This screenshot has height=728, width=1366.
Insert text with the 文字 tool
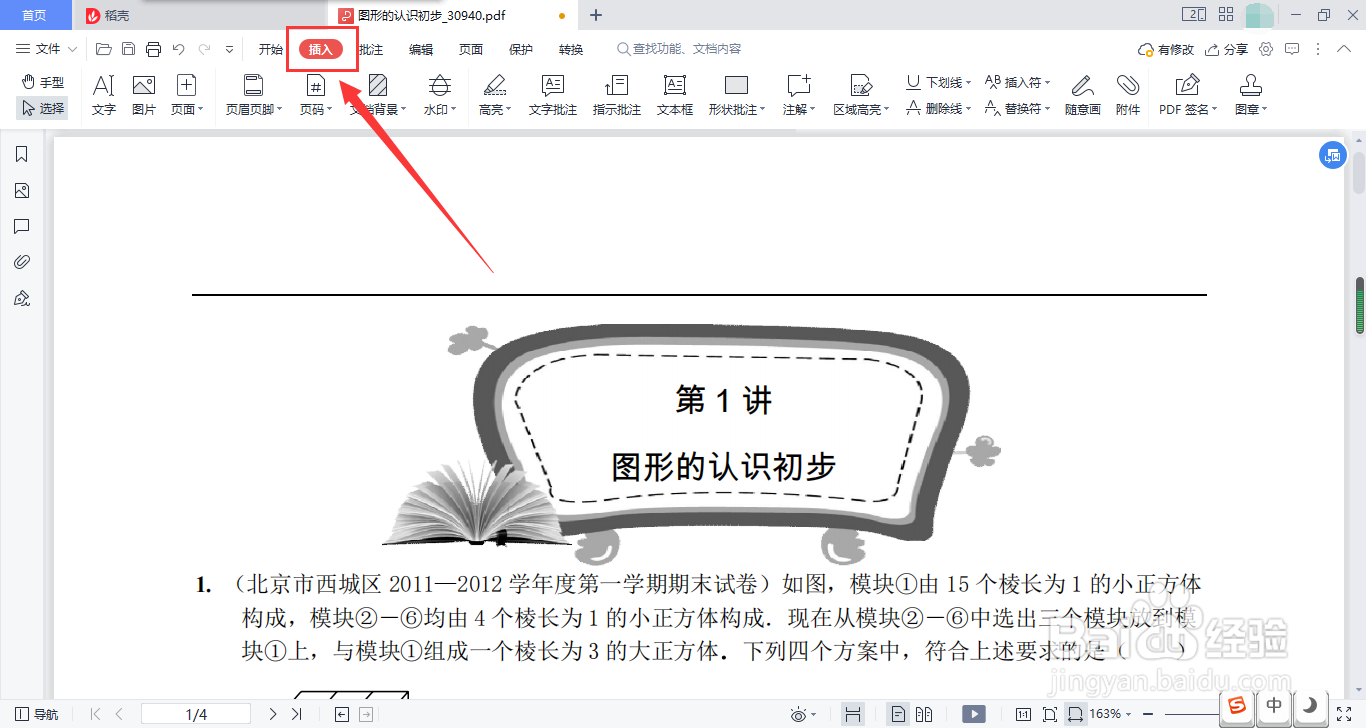[104, 96]
